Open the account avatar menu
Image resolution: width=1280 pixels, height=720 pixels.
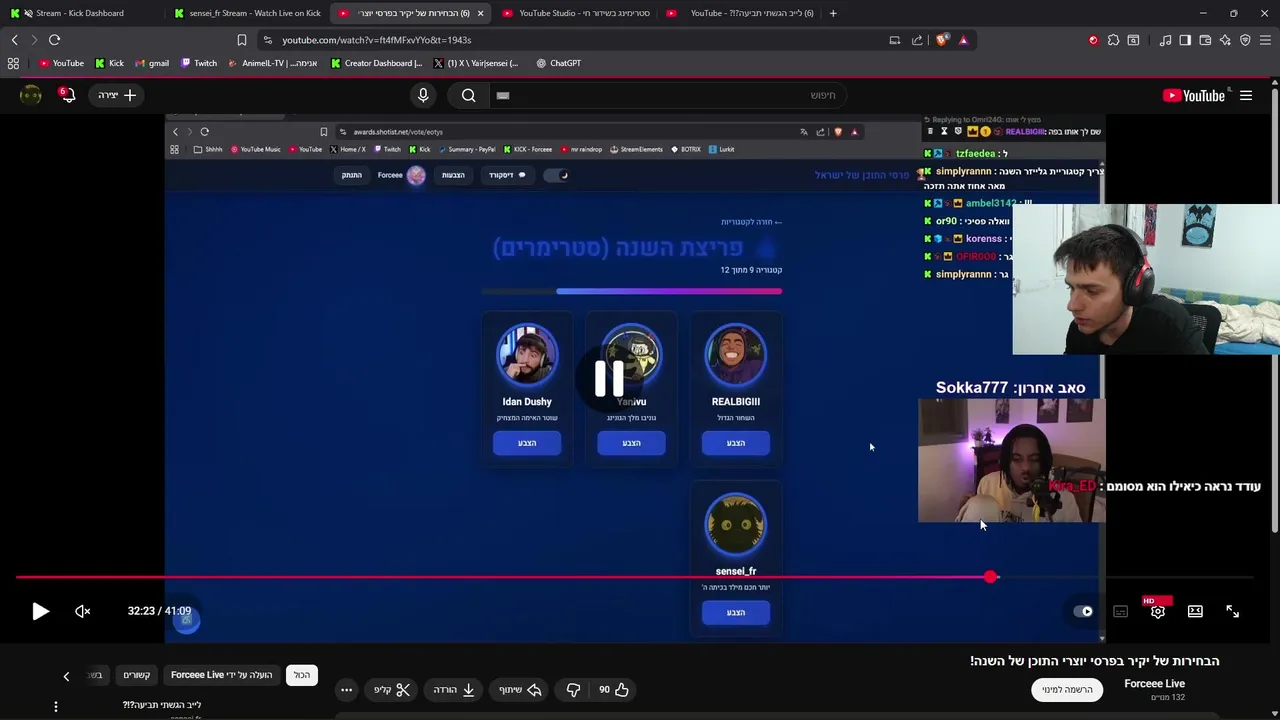31,95
